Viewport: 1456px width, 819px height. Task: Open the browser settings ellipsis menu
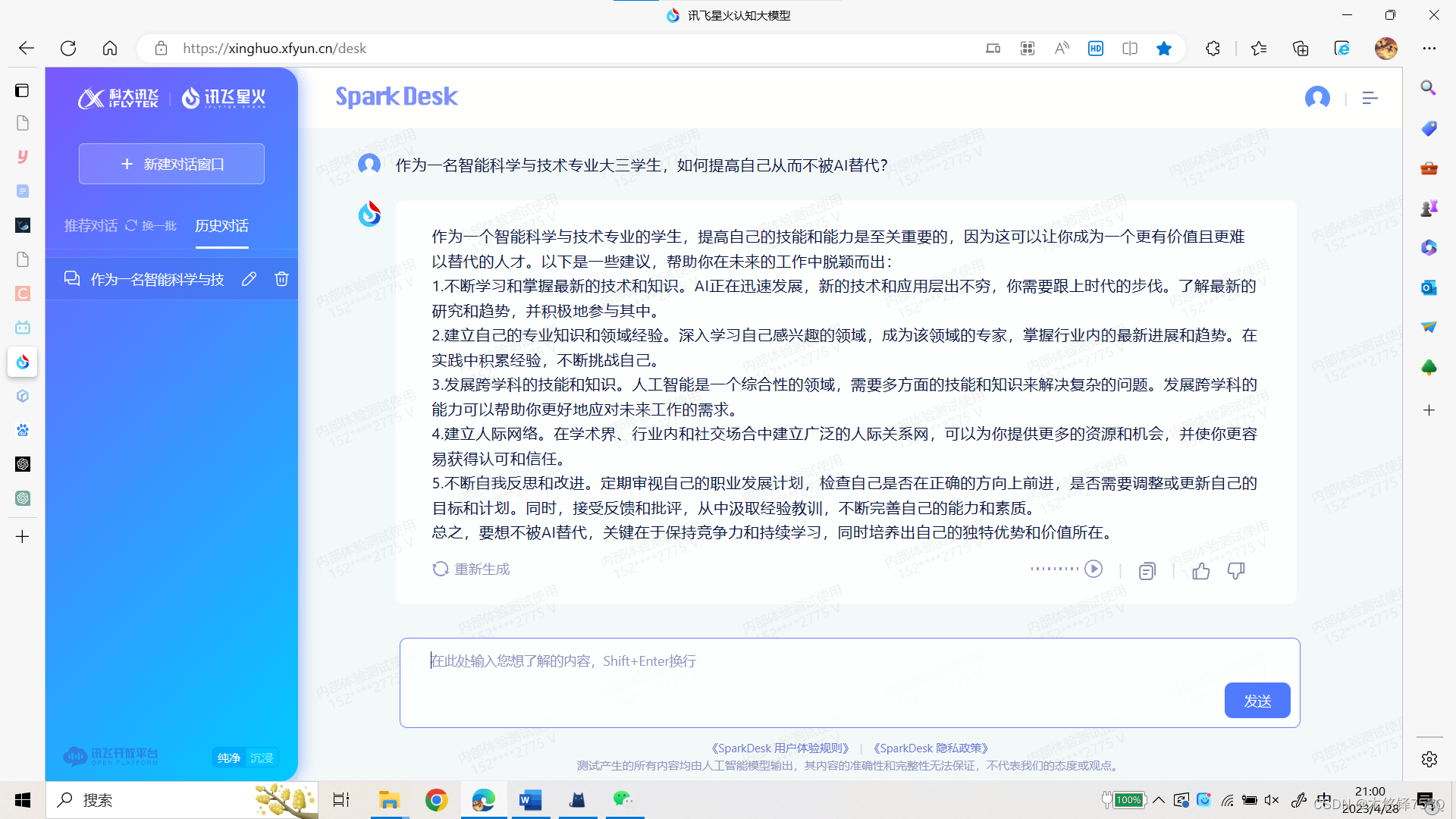pyautogui.click(x=1429, y=48)
